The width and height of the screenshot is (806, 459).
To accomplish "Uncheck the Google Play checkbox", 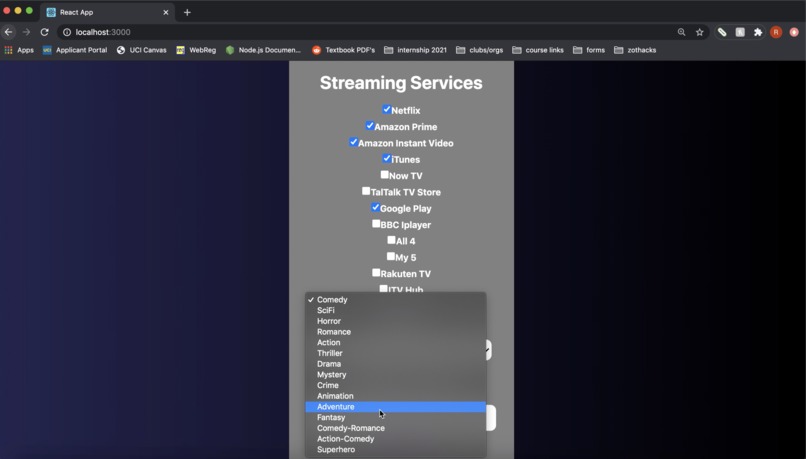I will point(375,207).
